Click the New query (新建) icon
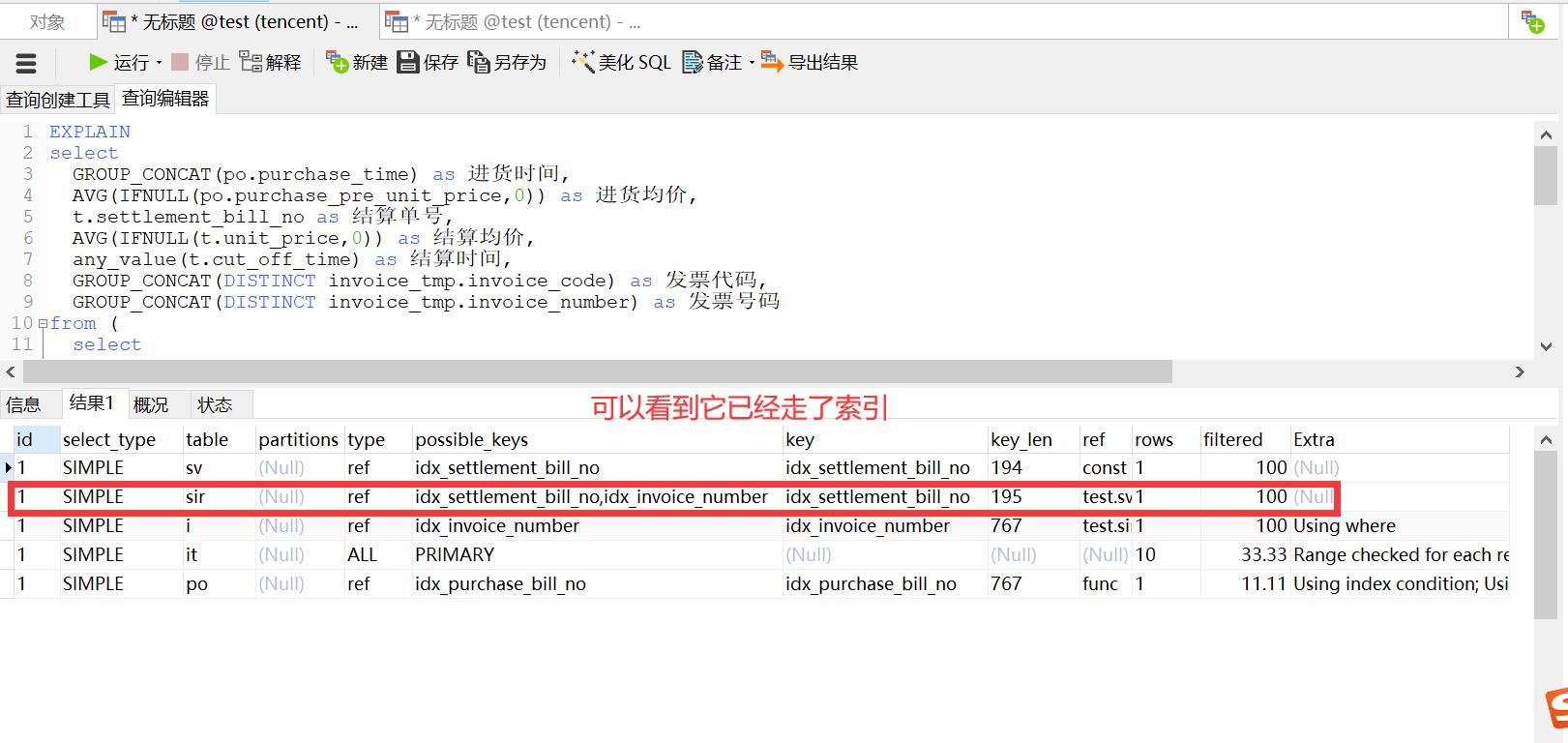 coord(337,62)
